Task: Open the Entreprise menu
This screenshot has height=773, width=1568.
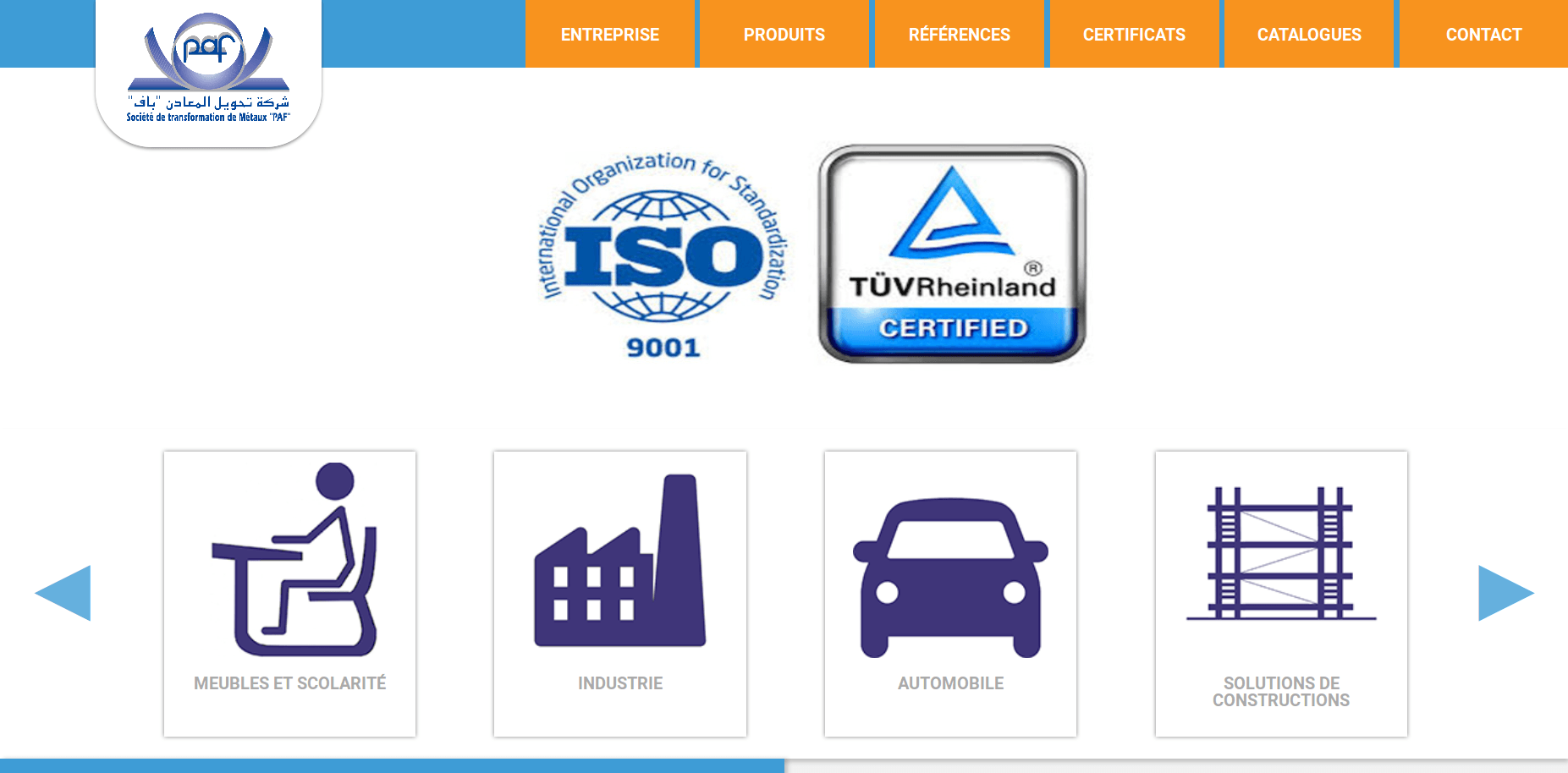Action: point(609,35)
